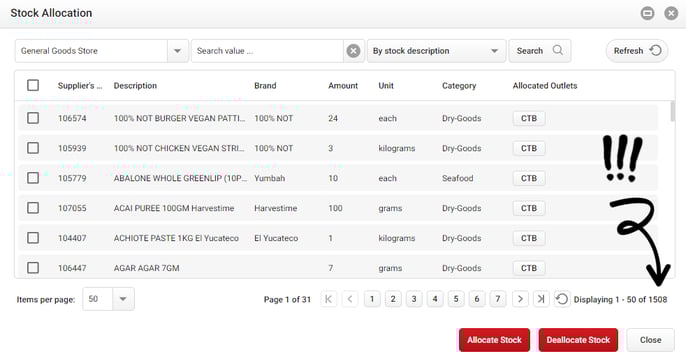Clear the search value field
This screenshot has width=686, height=363.
tap(354, 51)
